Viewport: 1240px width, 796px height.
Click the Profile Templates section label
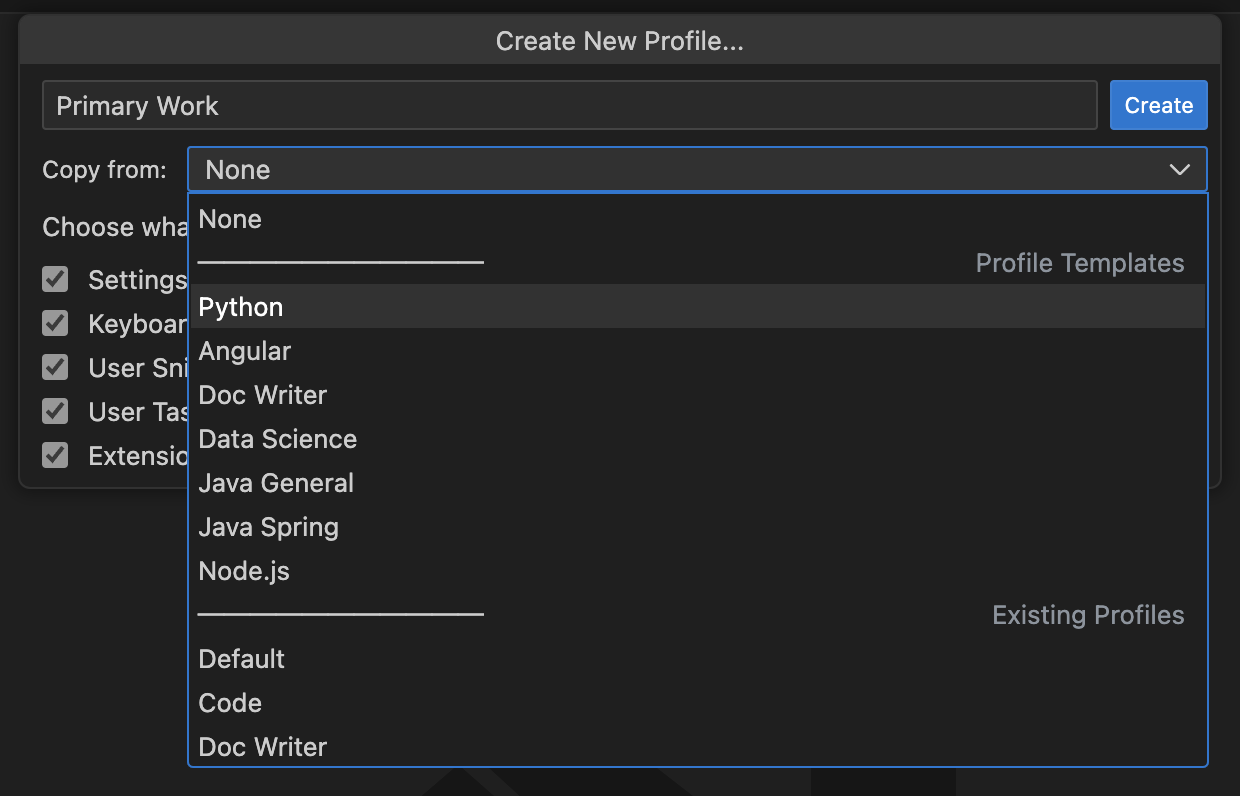(1080, 262)
